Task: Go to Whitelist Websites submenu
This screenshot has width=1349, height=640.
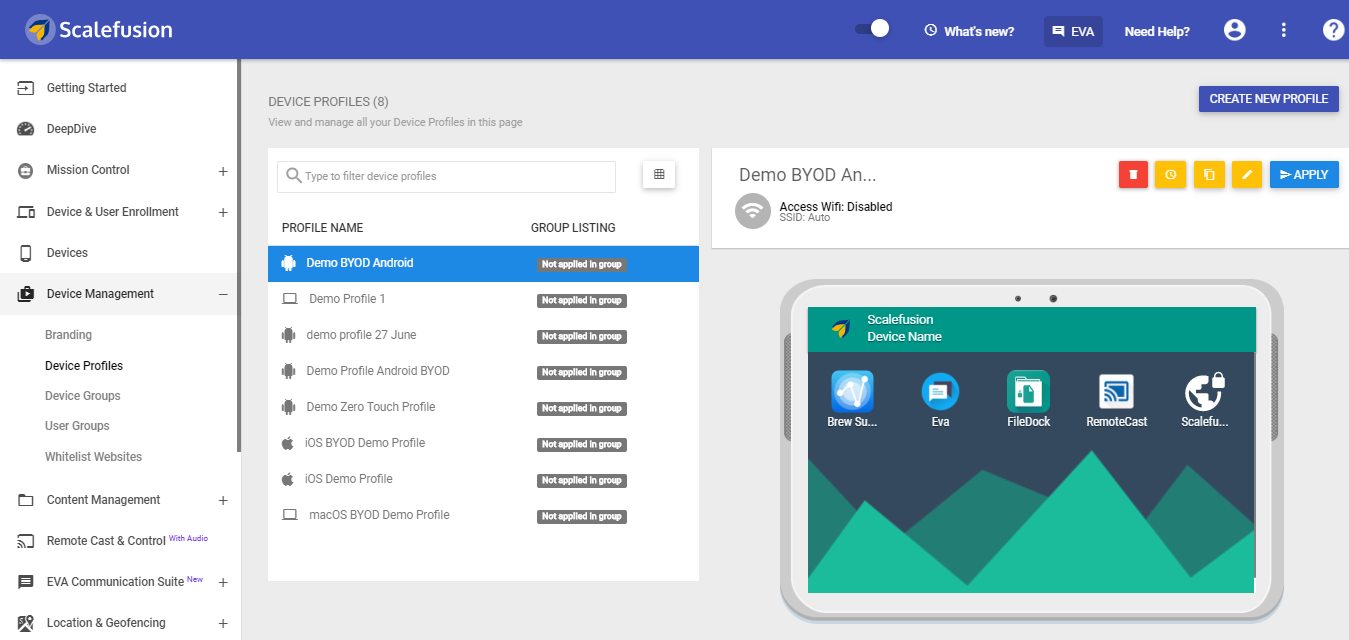Action: 94,457
